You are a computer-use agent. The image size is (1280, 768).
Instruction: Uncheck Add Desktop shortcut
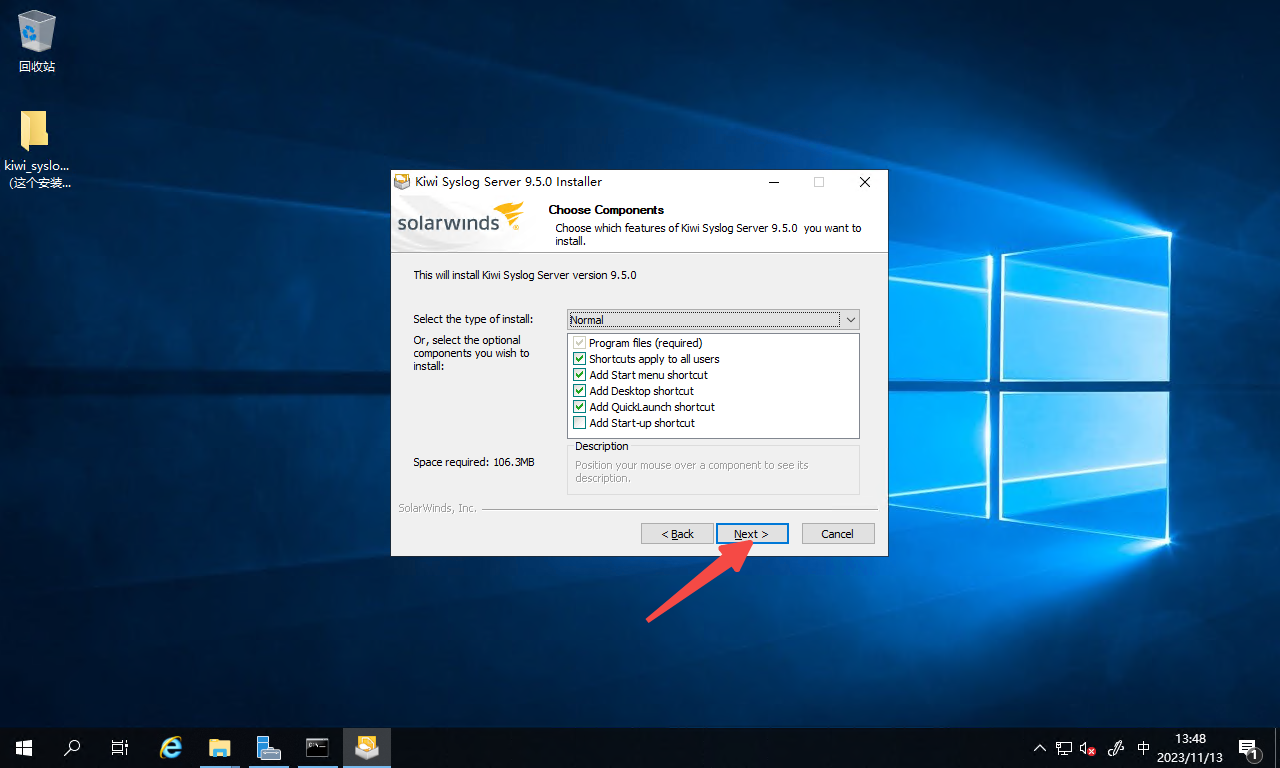579,391
